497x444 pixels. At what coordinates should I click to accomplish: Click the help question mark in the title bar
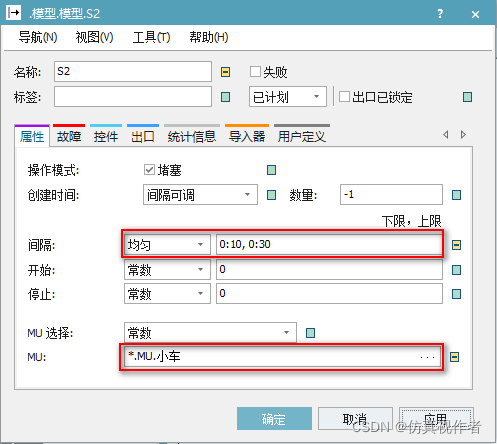click(x=440, y=14)
